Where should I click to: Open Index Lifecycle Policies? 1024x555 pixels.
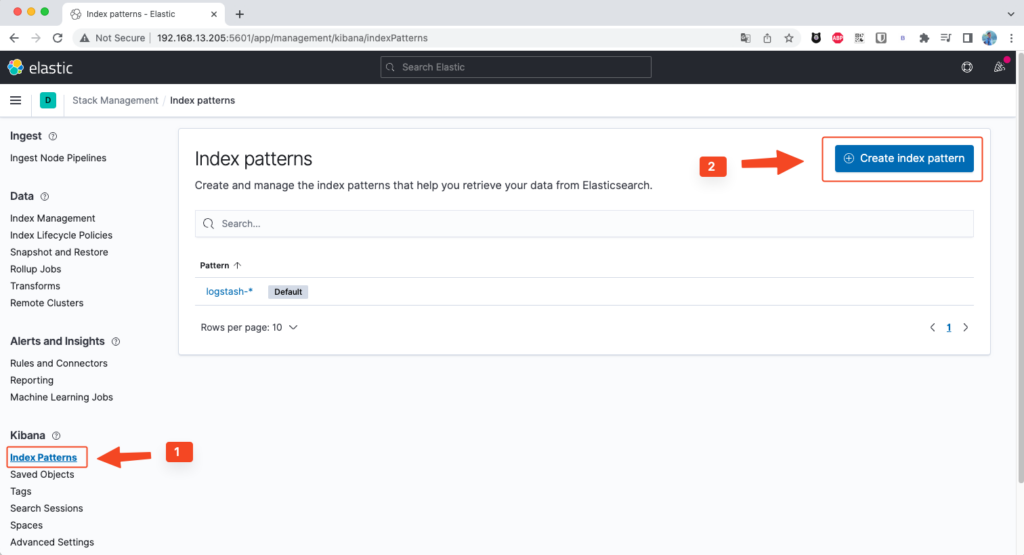61,235
